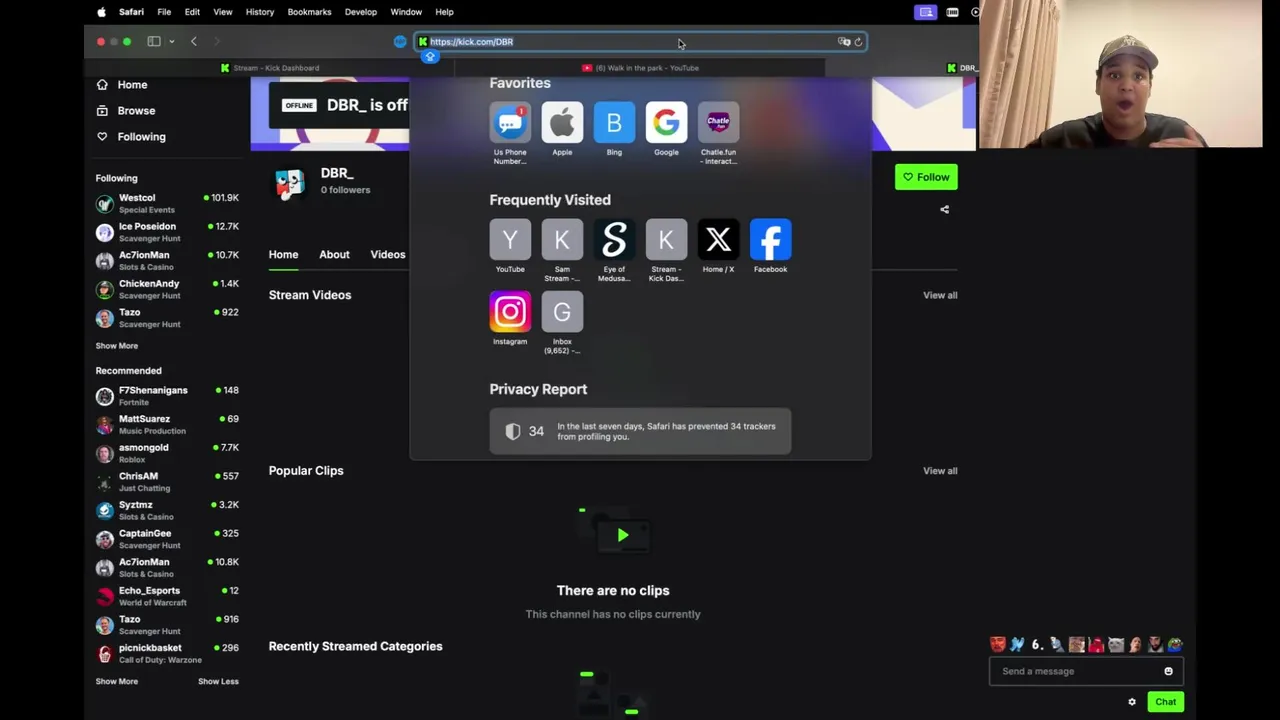Switch to Stream - Kick Dashboard tab
The width and height of the screenshot is (1280, 720).
(x=270, y=68)
